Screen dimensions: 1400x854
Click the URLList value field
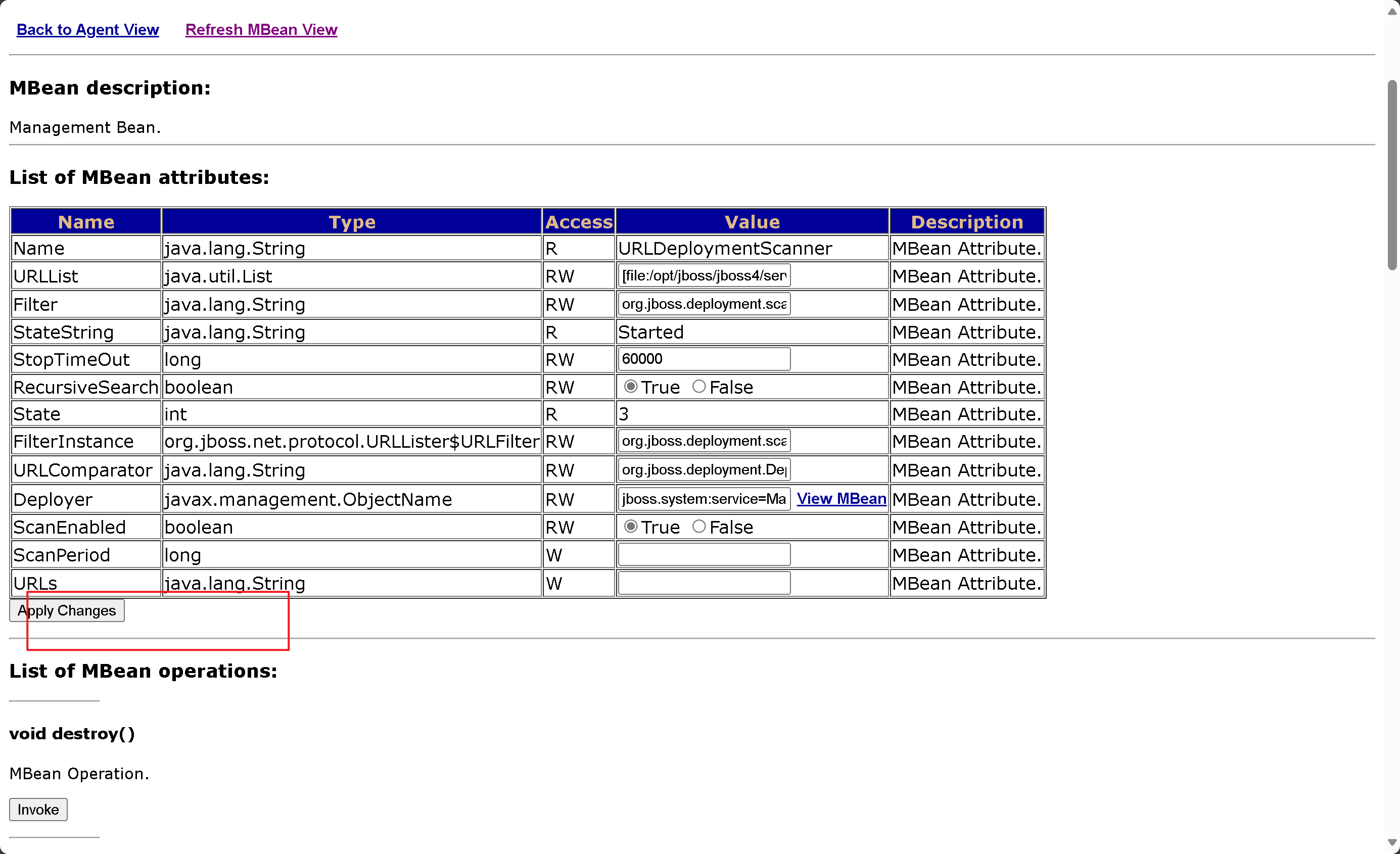tap(704, 275)
